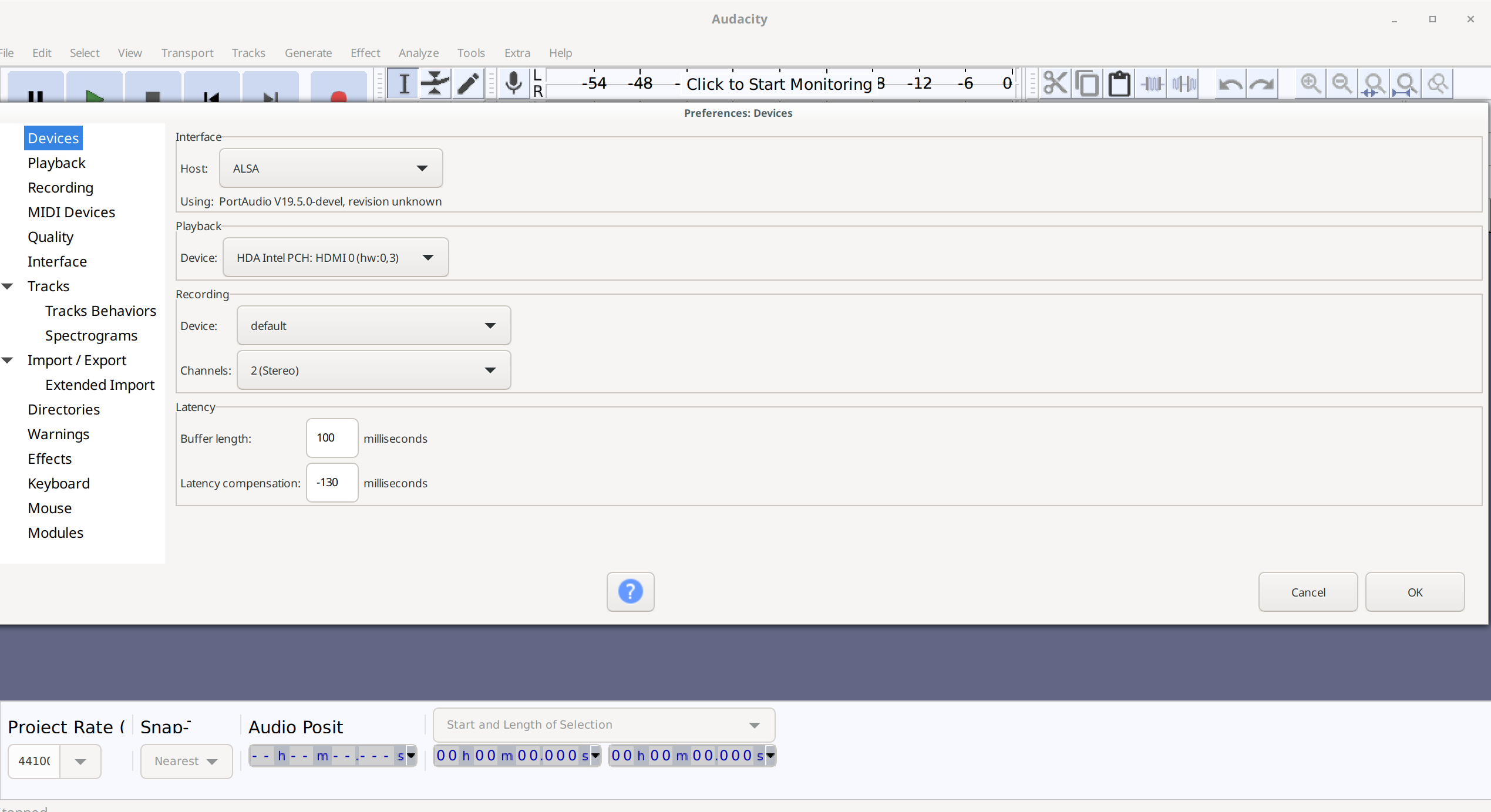Screen dimensions: 1491x812
Task: Open the Tools menu
Action: pos(471,53)
